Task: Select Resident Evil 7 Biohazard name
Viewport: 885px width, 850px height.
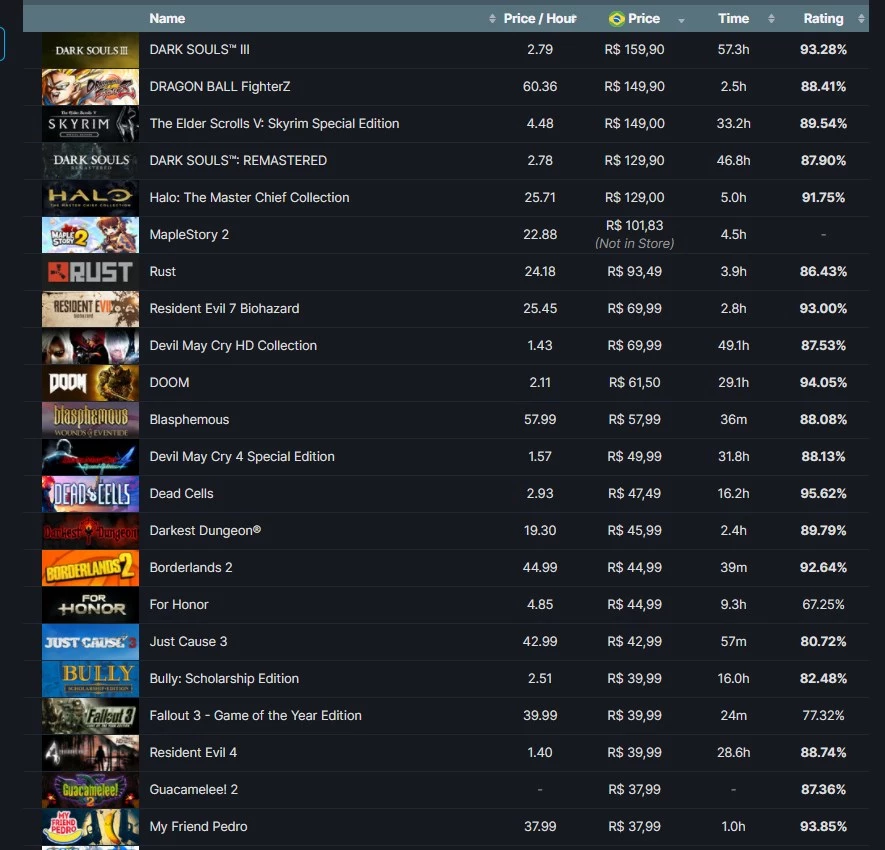Action: point(224,309)
